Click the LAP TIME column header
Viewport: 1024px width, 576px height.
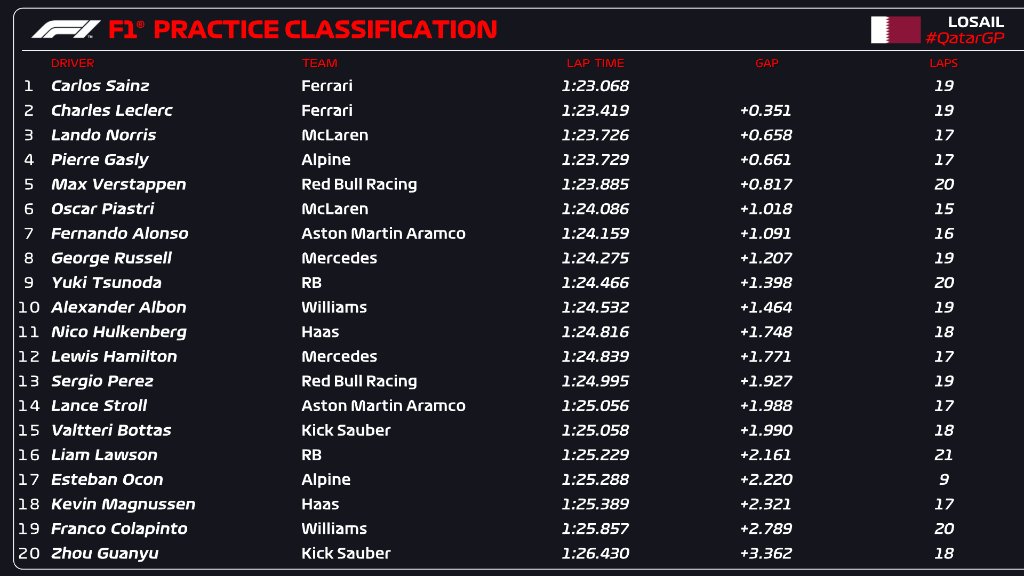click(594, 63)
